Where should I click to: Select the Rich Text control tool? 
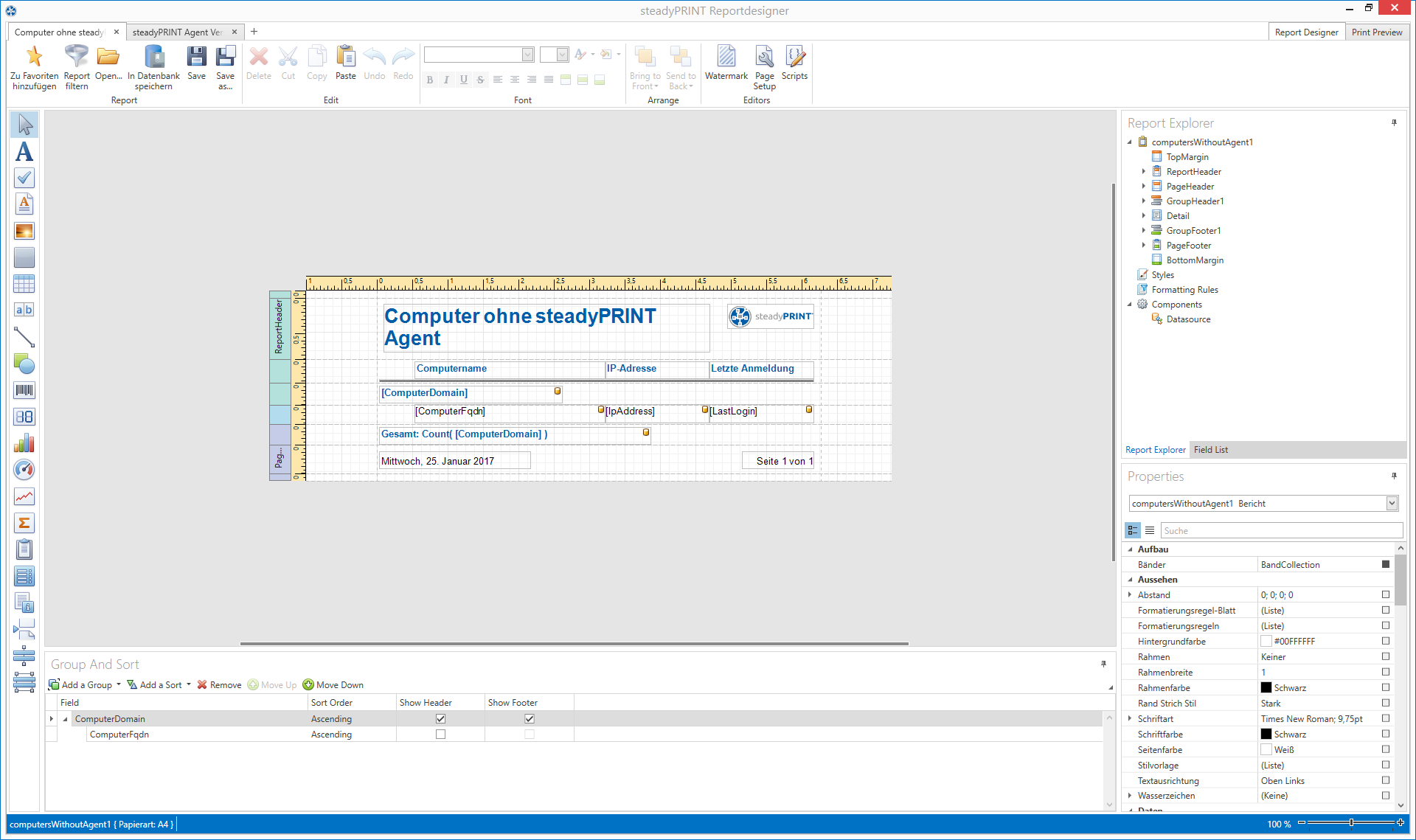[24, 204]
